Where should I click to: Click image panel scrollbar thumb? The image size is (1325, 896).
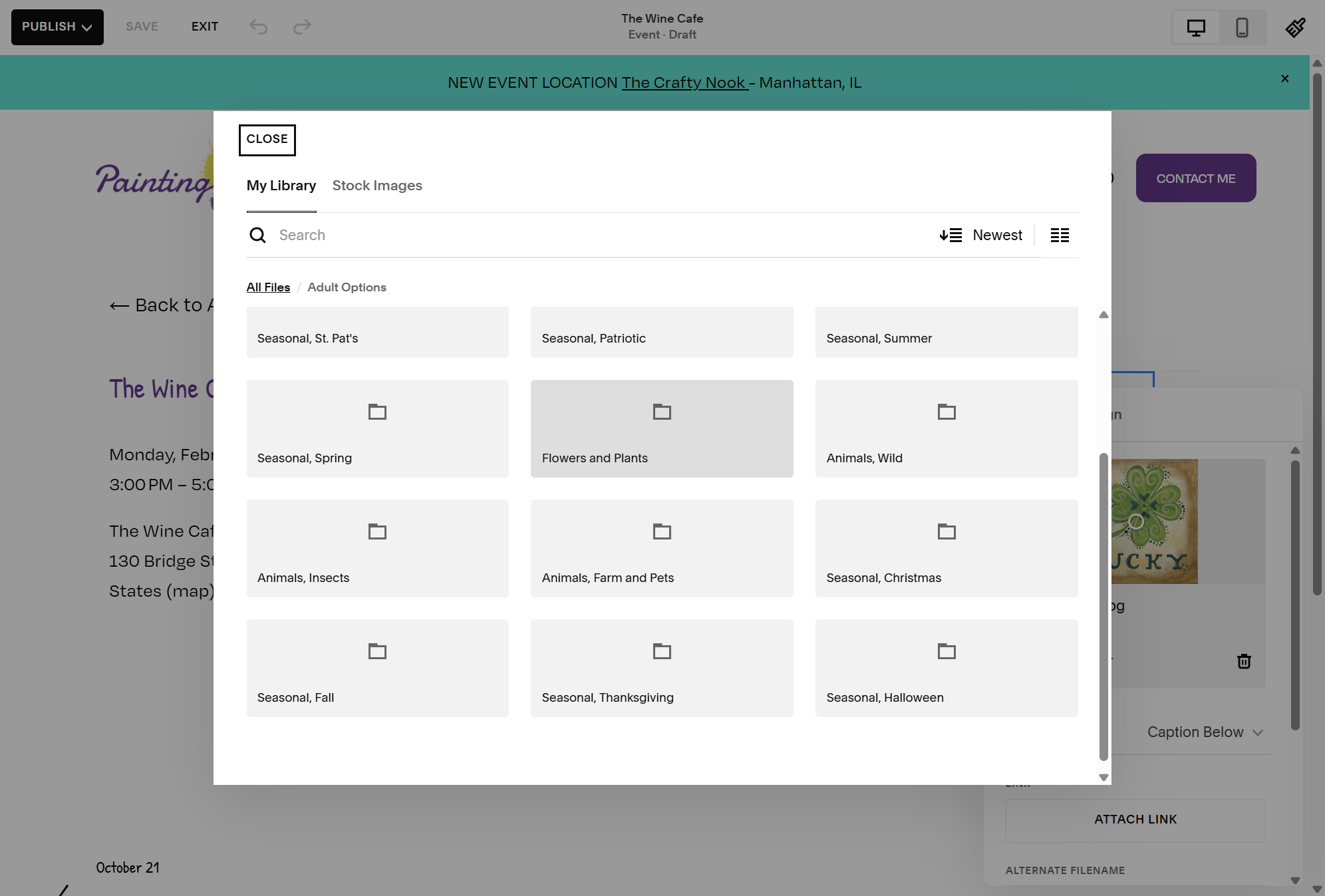[x=1295, y=595]
